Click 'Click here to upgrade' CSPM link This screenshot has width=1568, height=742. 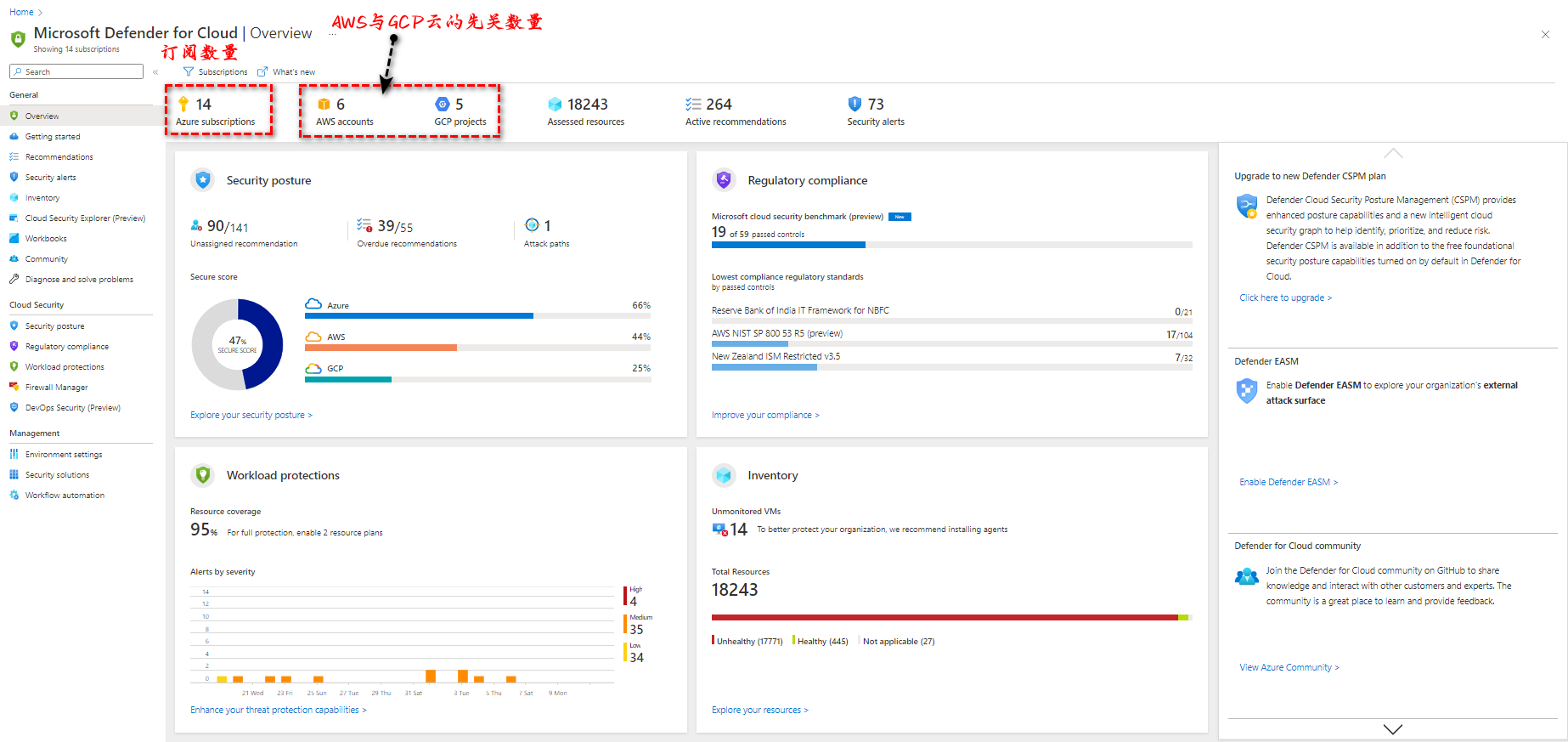click(1285, 297)
